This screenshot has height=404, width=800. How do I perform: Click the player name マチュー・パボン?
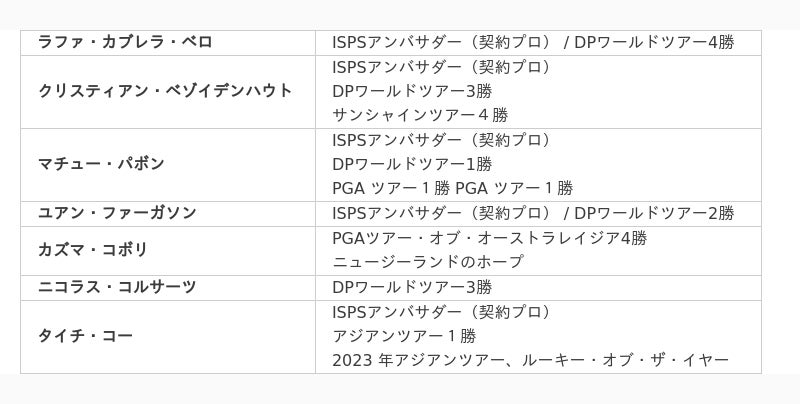[101, 164]
